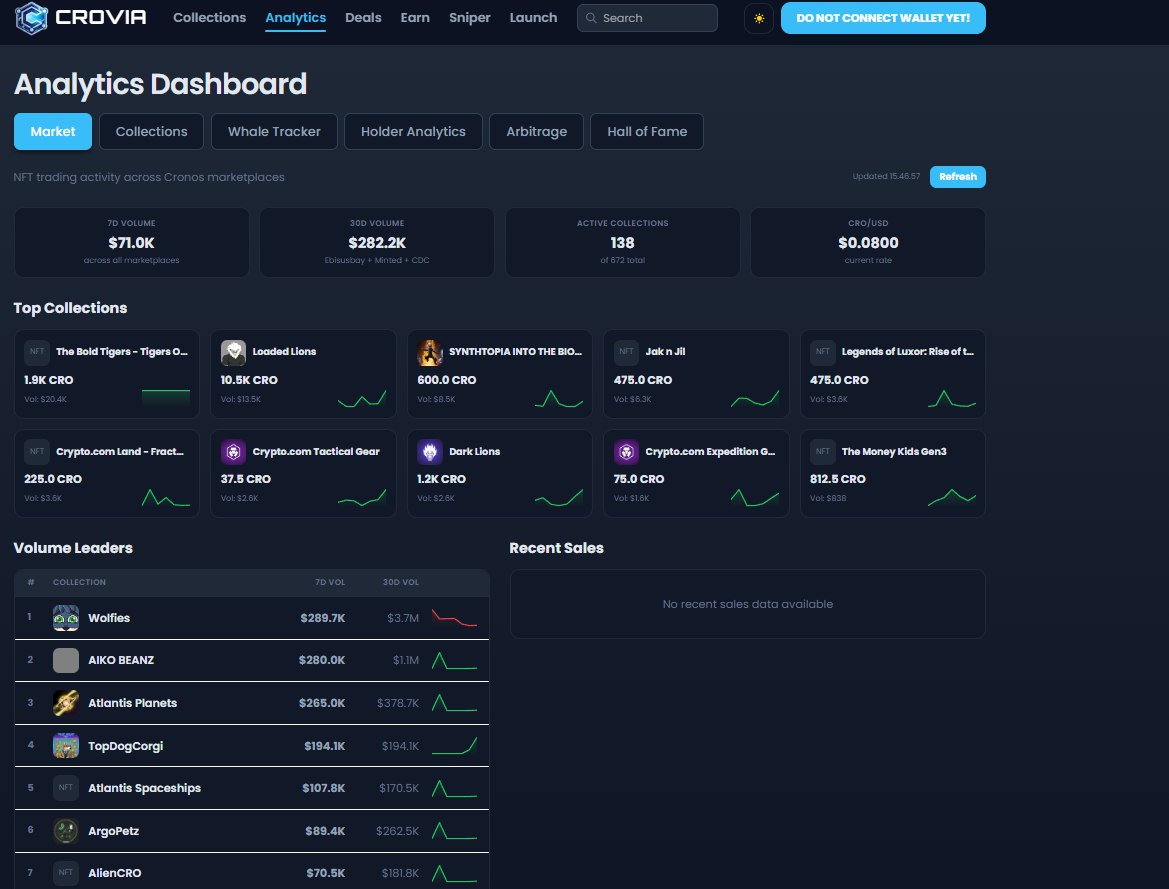This screenshot has width=1169, height=889.
Task: Open SYNTHTOPIA collection avatar icon
Action: coord(429,352)
